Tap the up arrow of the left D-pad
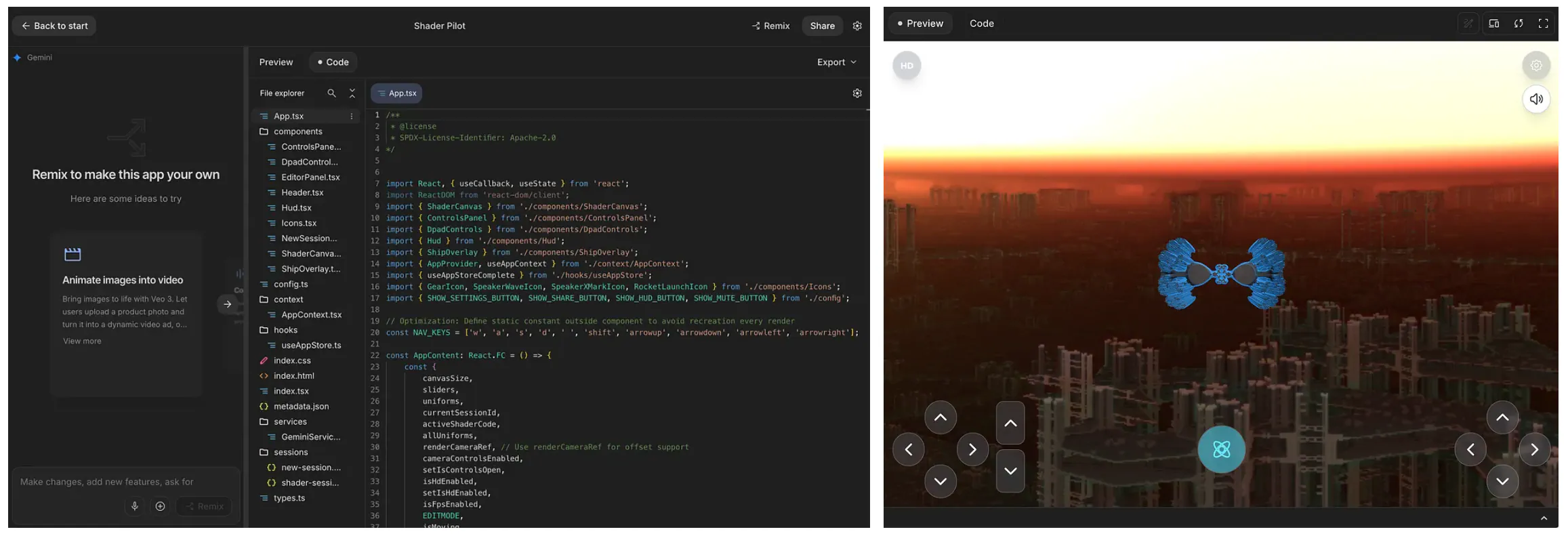The image size is (1568, 538). 941,417
